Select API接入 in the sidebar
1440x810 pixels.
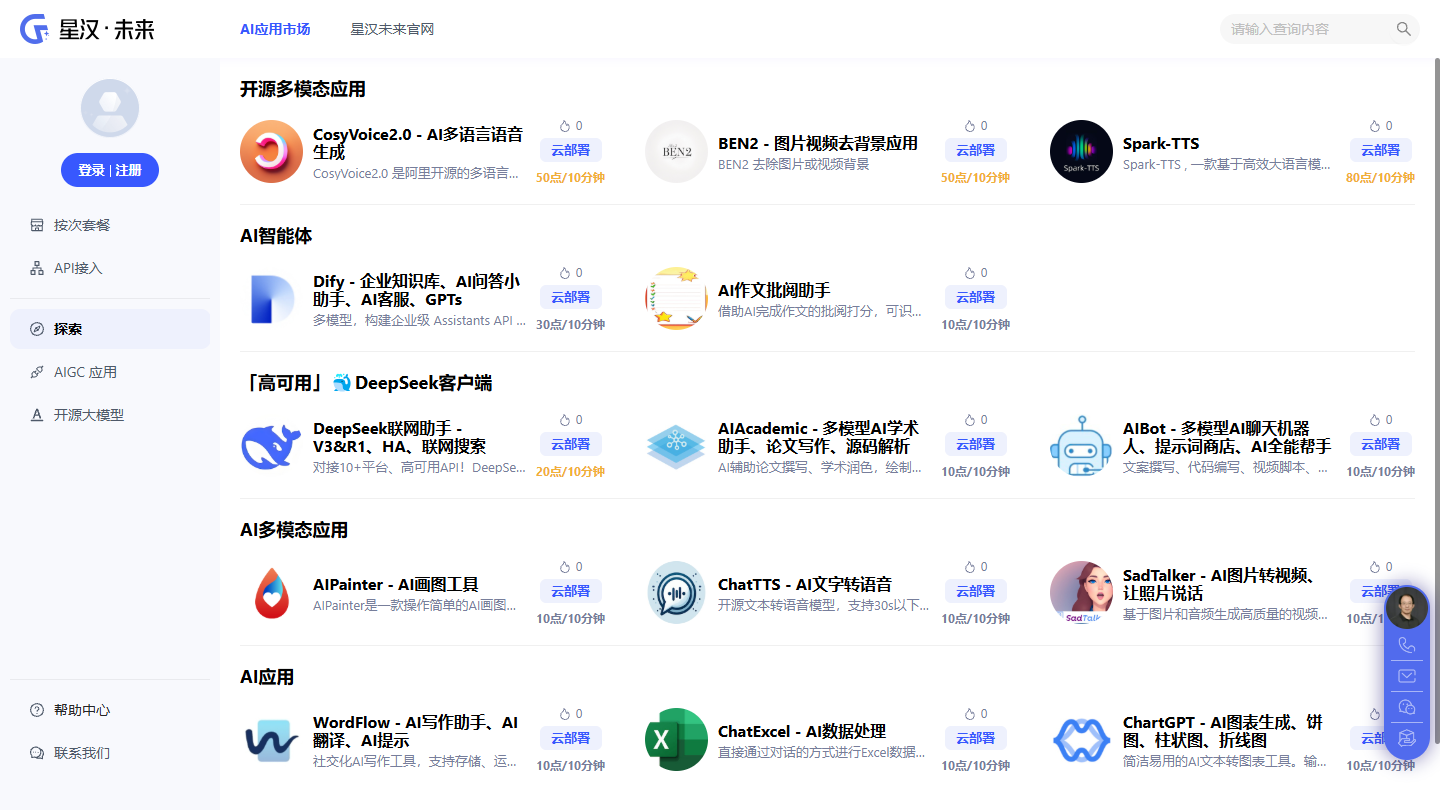(x=110, y=268)
